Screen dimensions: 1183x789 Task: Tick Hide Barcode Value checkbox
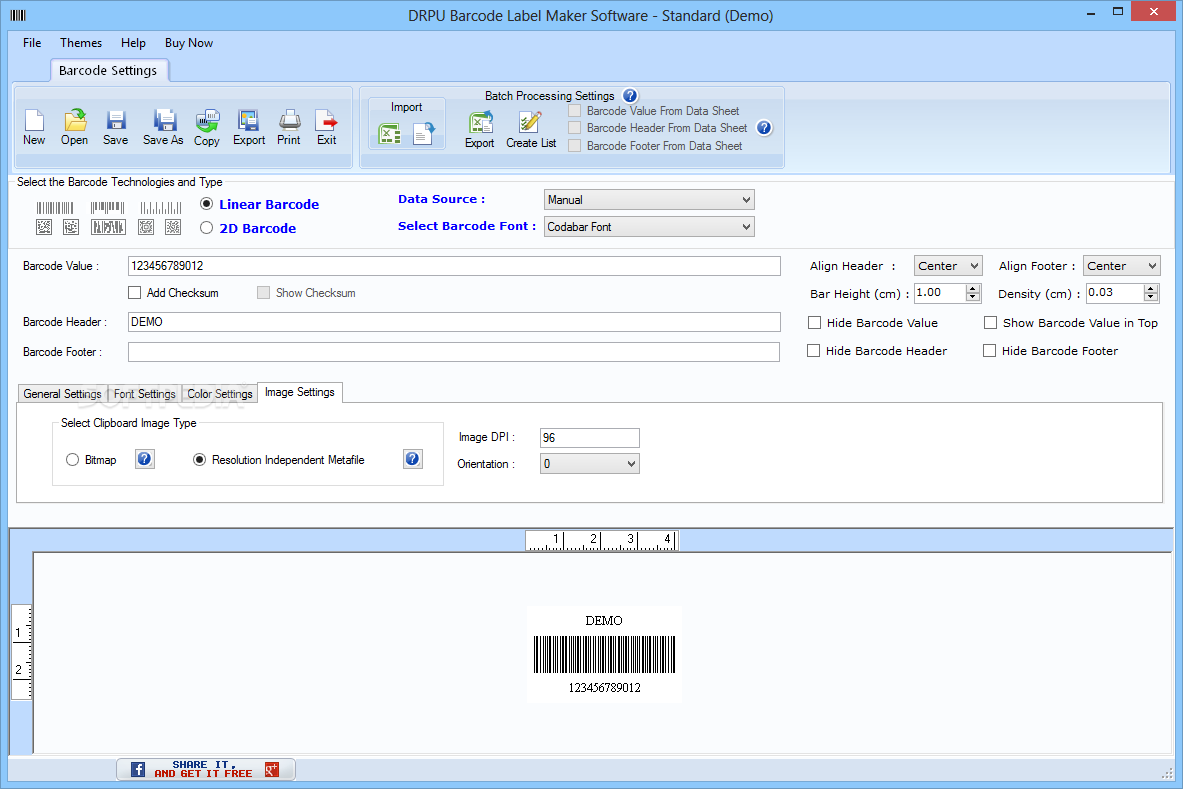[x=814, y=323]
